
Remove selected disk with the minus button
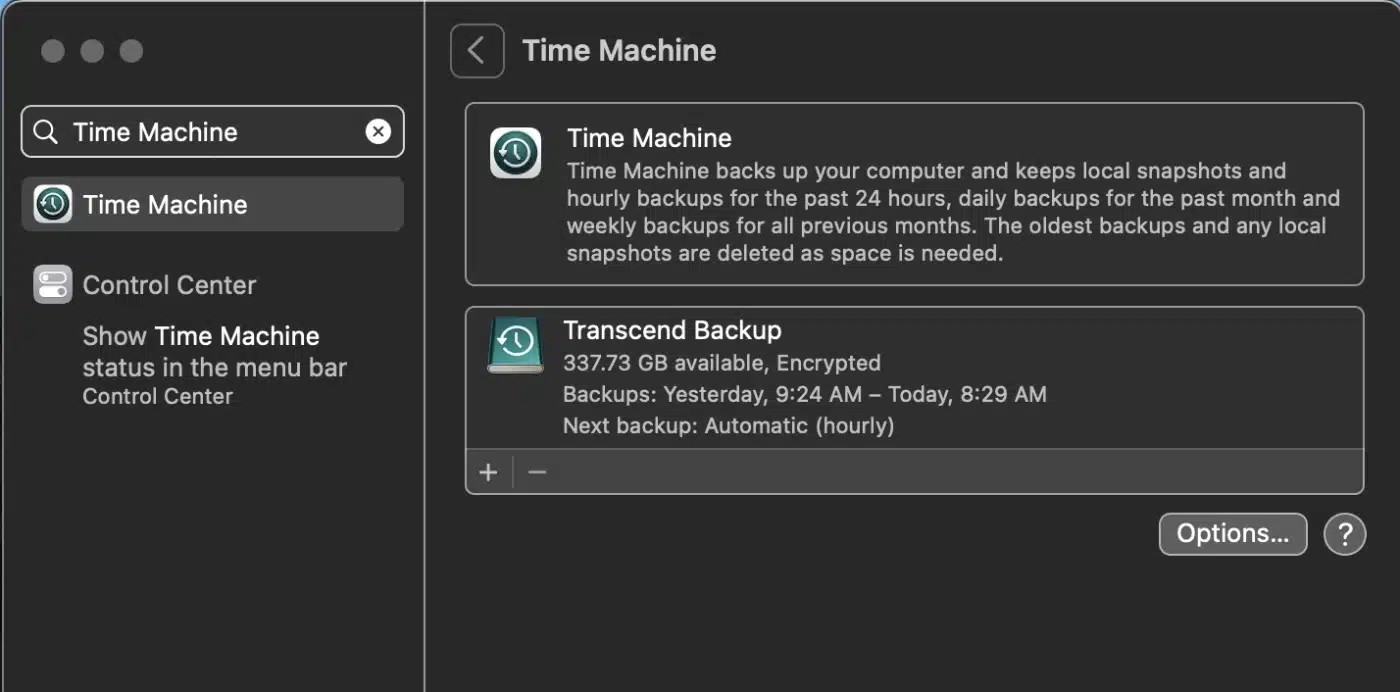click(538, 472)
